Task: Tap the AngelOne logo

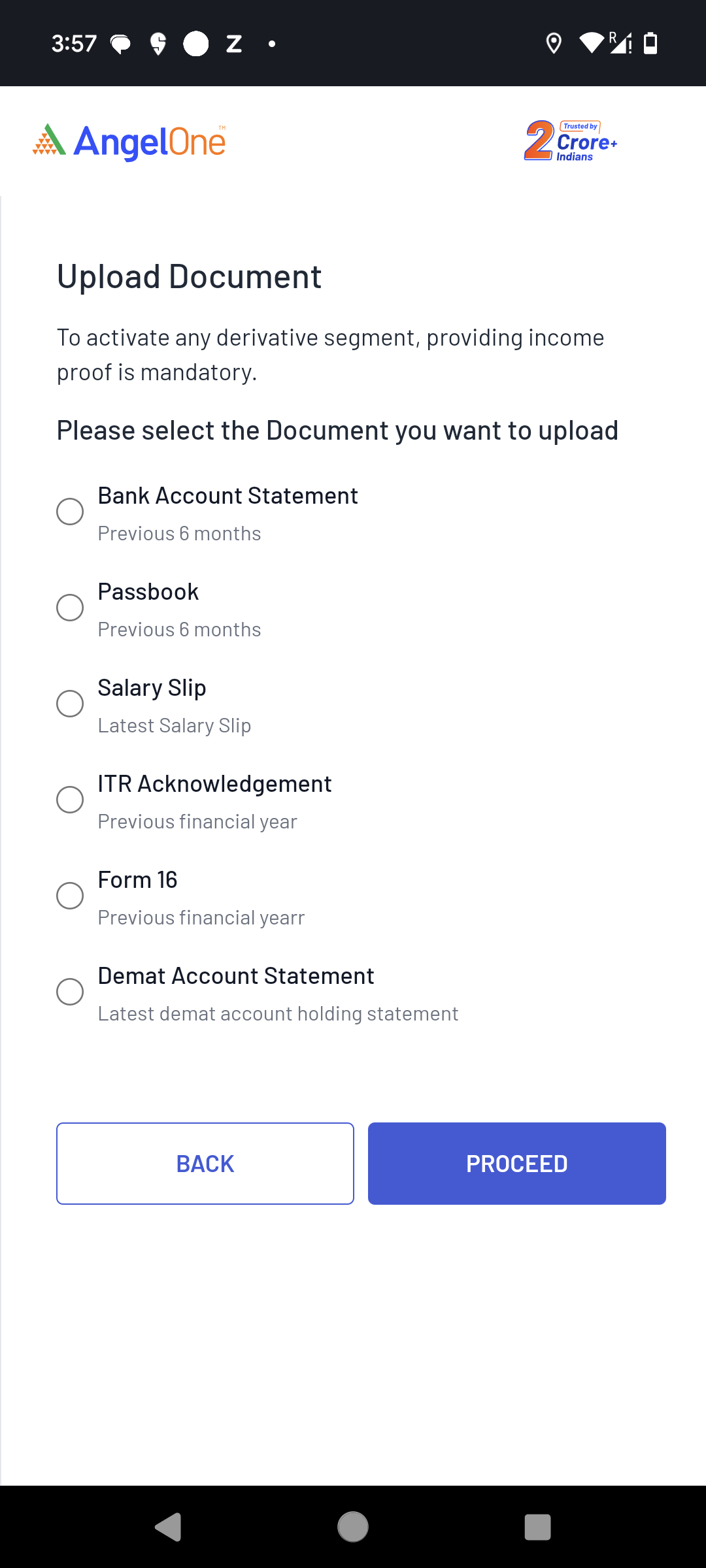Action: (x=129, y=141)
